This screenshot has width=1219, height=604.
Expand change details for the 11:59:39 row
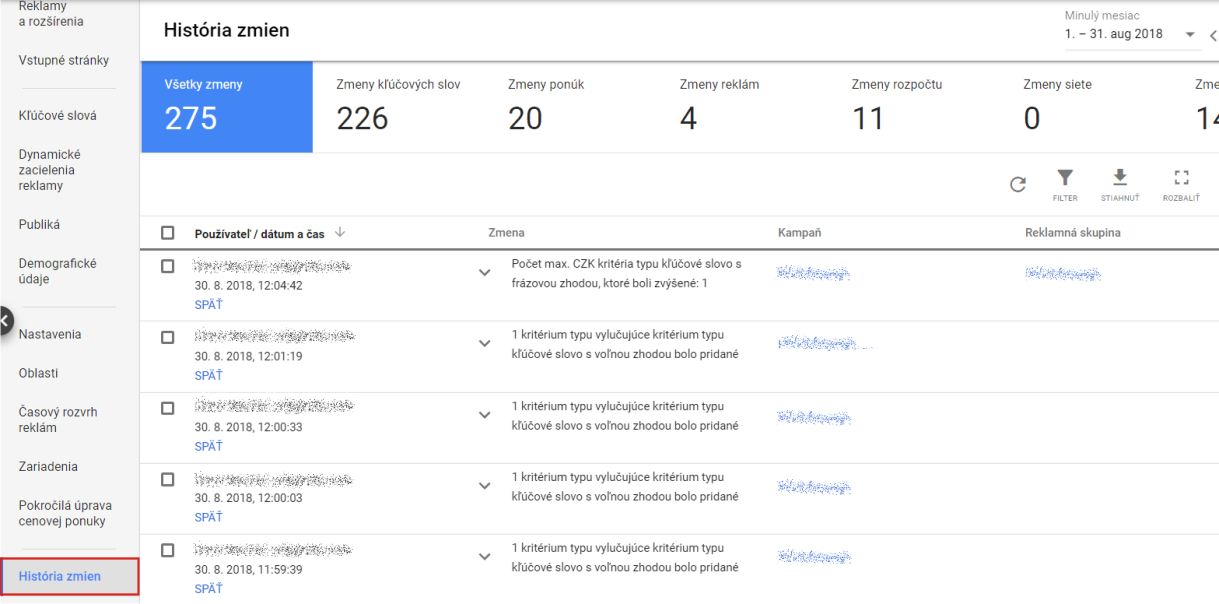pyautogui.click(x=485, y=557)
